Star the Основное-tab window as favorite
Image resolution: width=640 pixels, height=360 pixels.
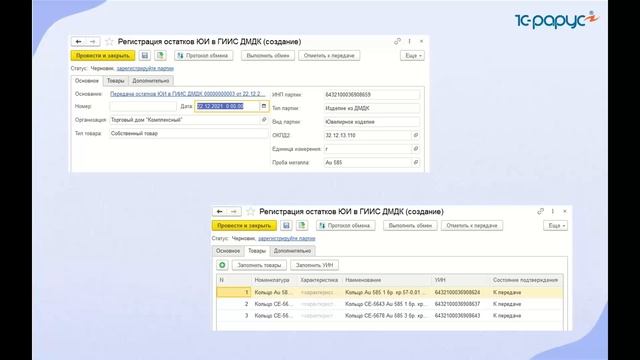[x=109, y=42]
